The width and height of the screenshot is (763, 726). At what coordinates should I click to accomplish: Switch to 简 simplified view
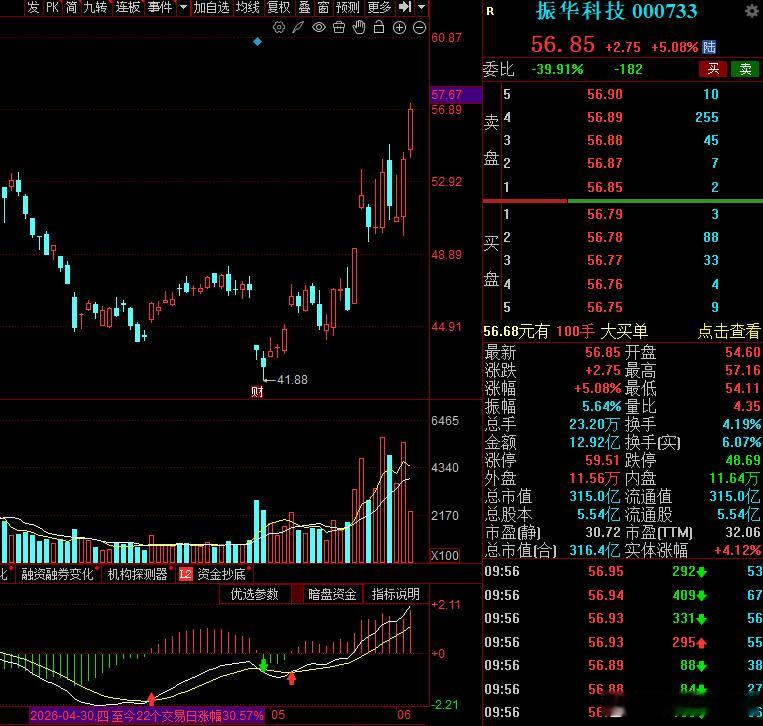coord(71,7)
